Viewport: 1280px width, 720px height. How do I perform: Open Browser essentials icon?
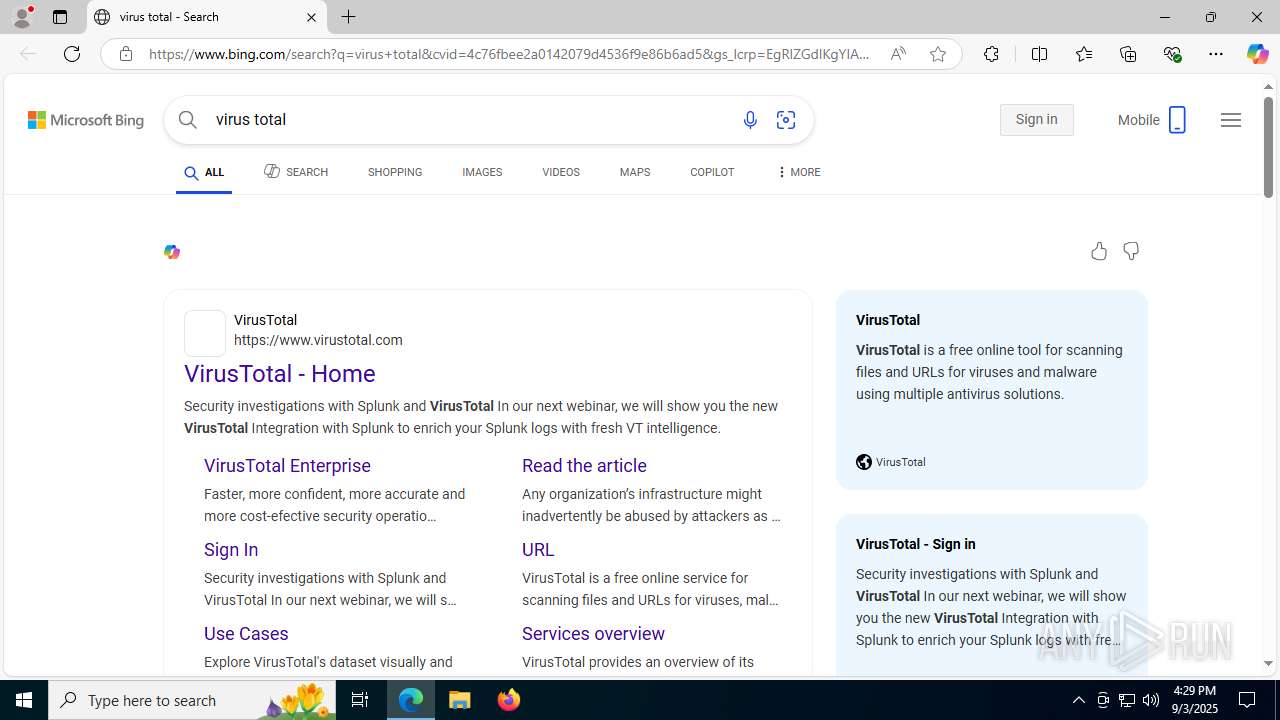click(1172, 54)
